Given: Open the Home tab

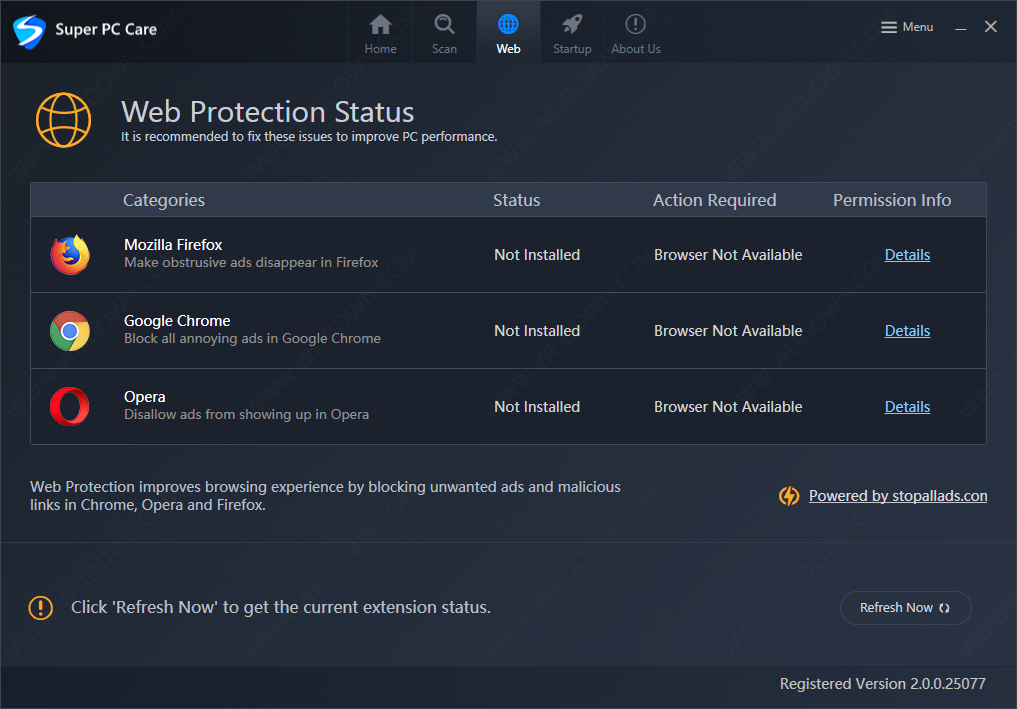Looking at the screenshot, I should (380, 34).
